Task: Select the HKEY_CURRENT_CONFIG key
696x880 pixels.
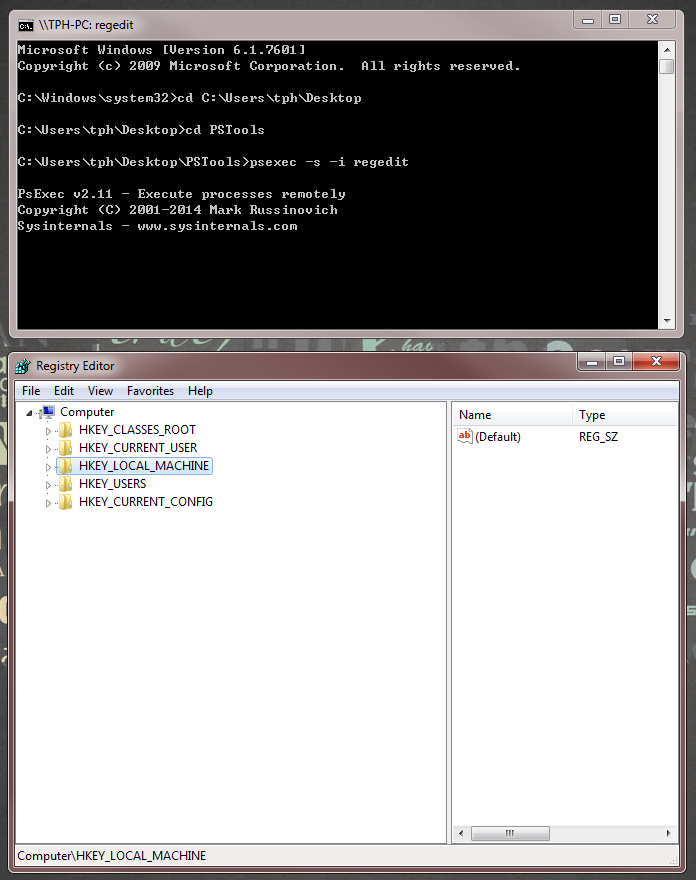Action: (x=146, y=502)
